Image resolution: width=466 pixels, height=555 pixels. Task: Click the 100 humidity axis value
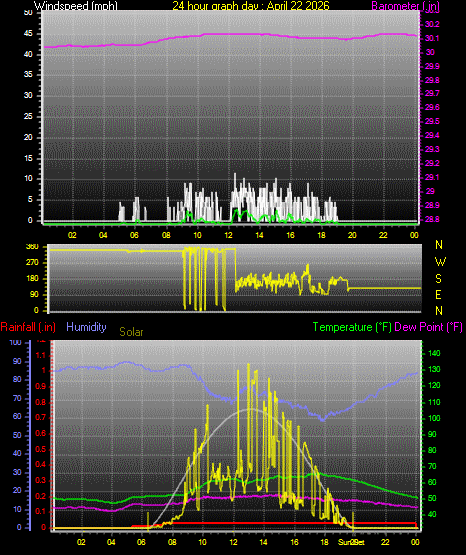pos(16,342)
